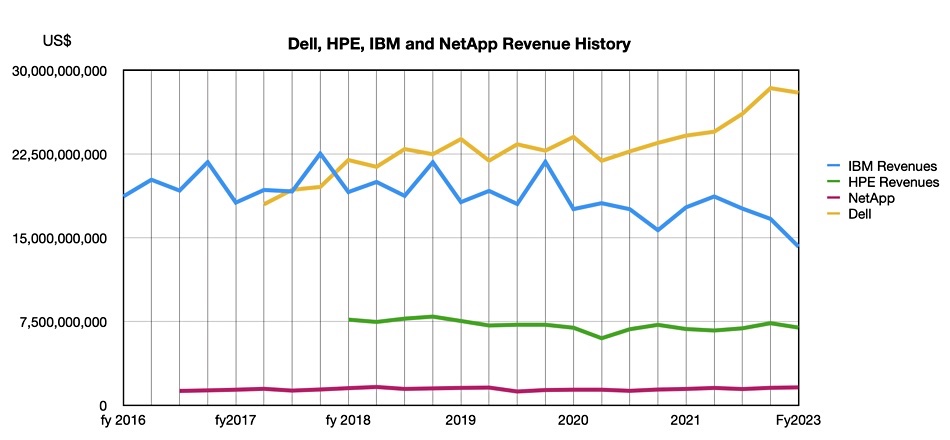950x440 pixels.
Task: Click the IBM line start at fy 2016
Action: click(125, 196)
